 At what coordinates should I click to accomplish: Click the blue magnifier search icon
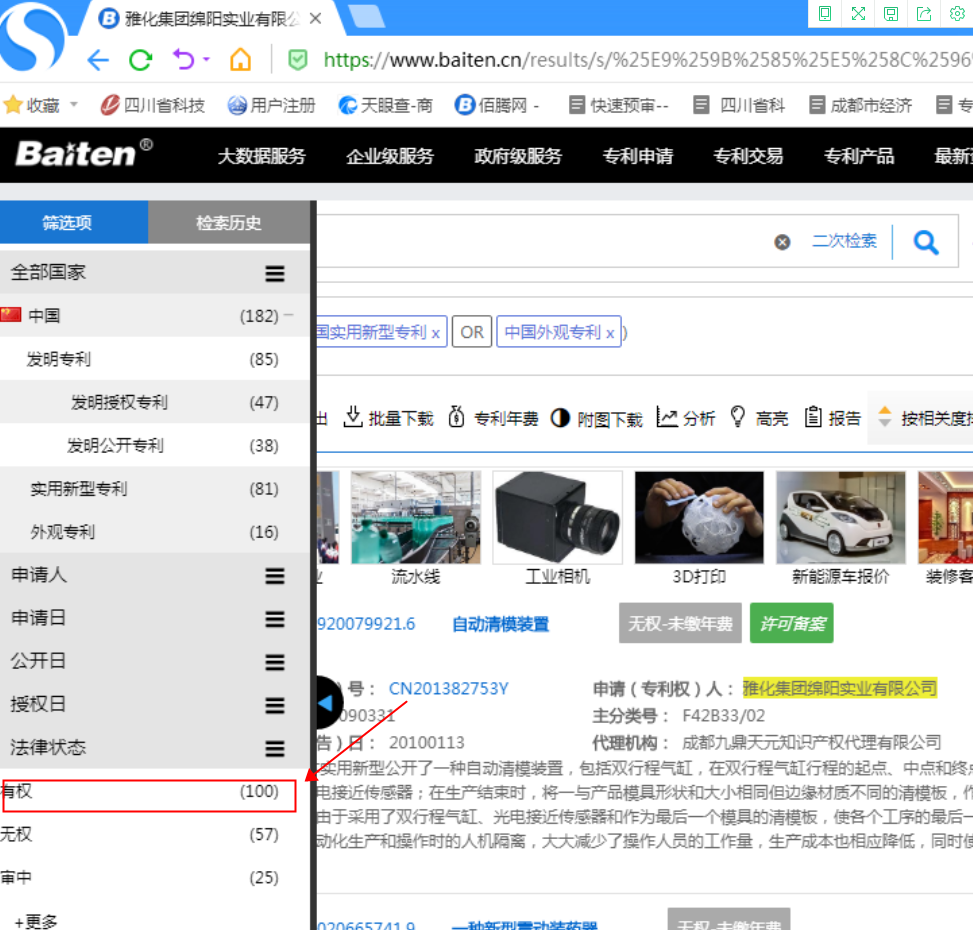(x=926, y=242)
